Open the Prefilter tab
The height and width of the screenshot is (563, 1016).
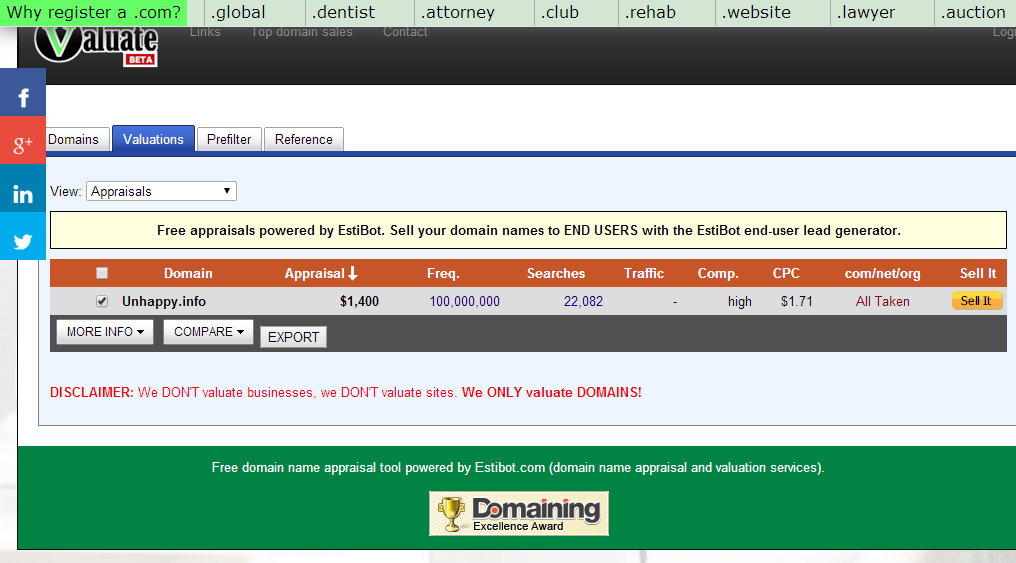(229, 139)
